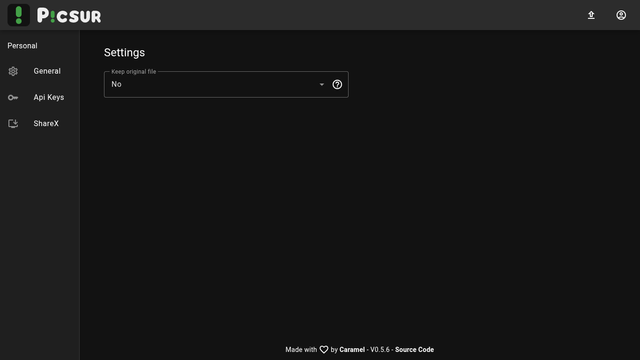The width and height of the screenshot is (640, 360).
Task: Click the 'Keep original file' field label
Action: point(133,71)
